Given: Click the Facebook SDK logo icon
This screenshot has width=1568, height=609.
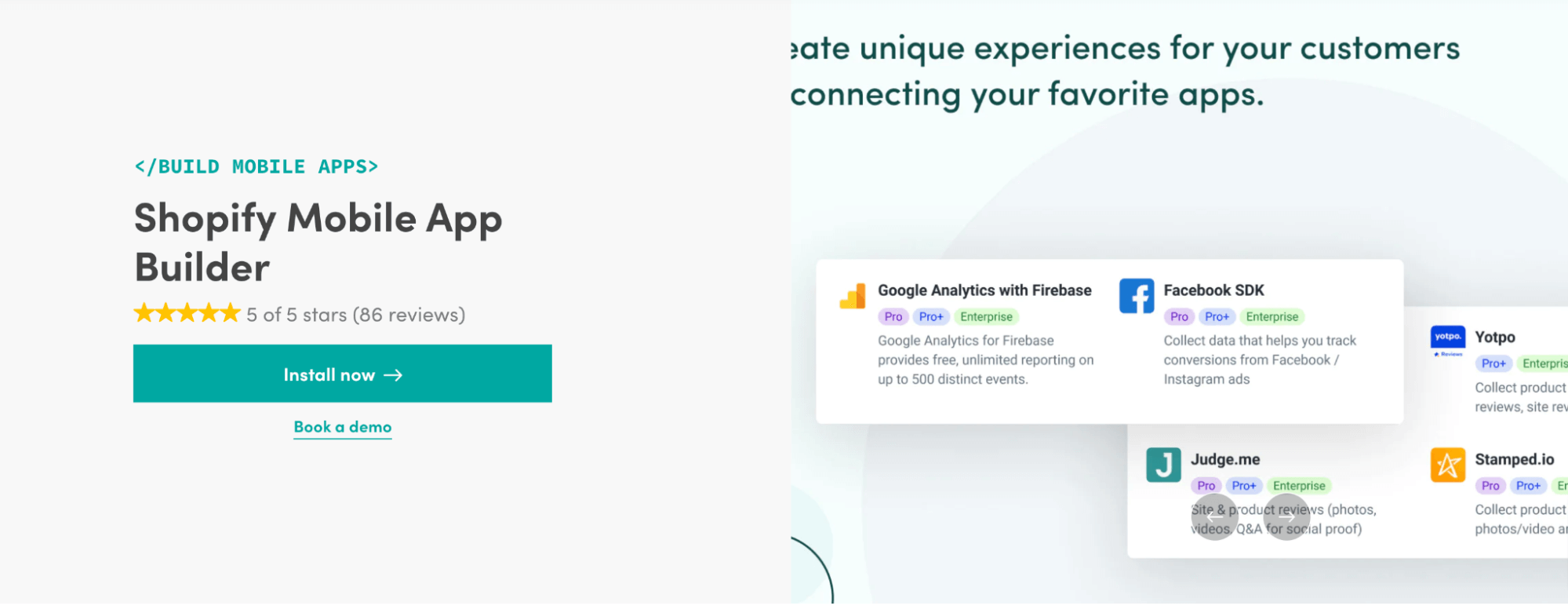Looking at the screenshot, I should [x=1137, y=296].
